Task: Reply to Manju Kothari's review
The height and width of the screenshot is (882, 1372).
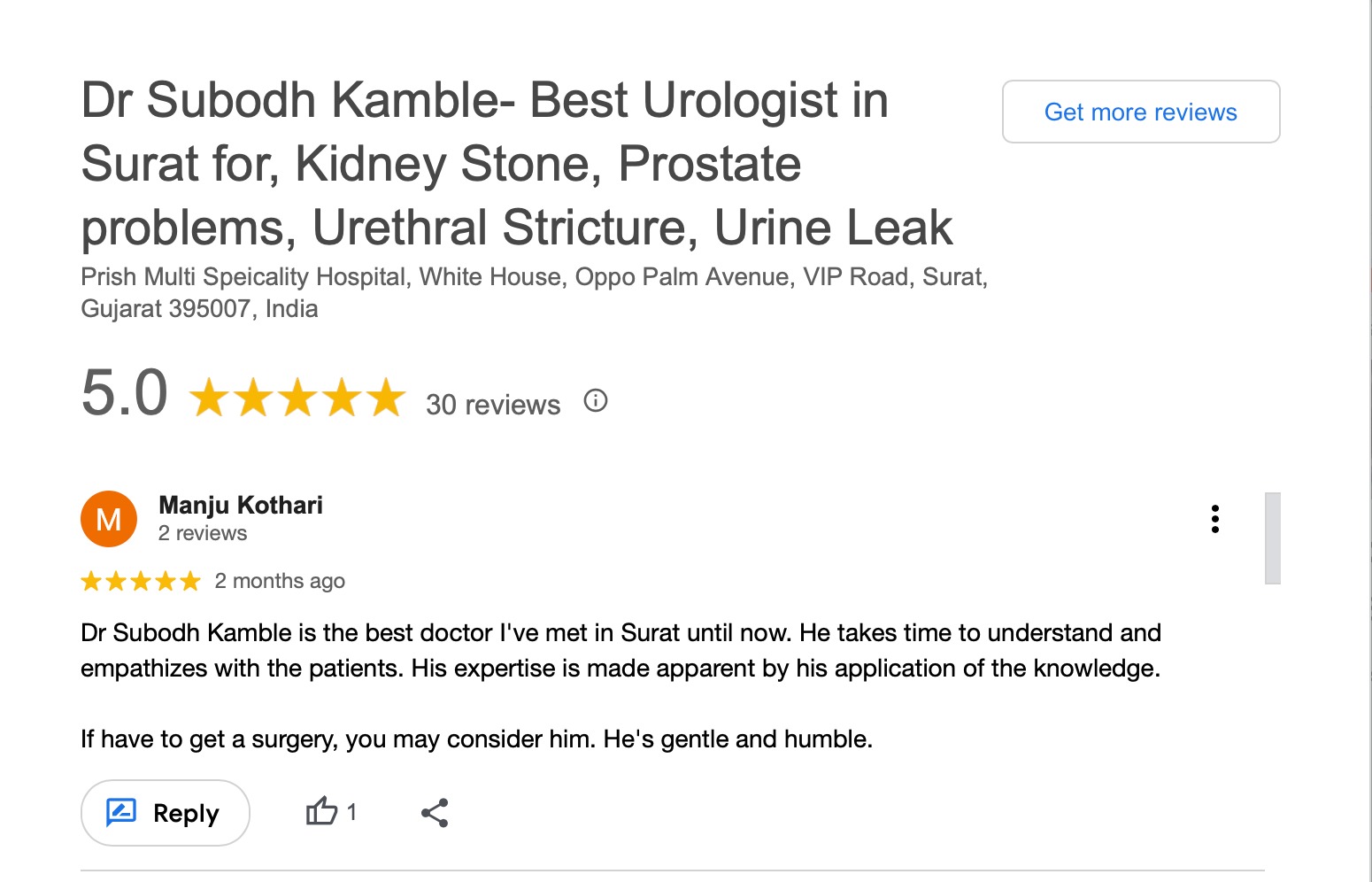Action: [x=166, y=813]
